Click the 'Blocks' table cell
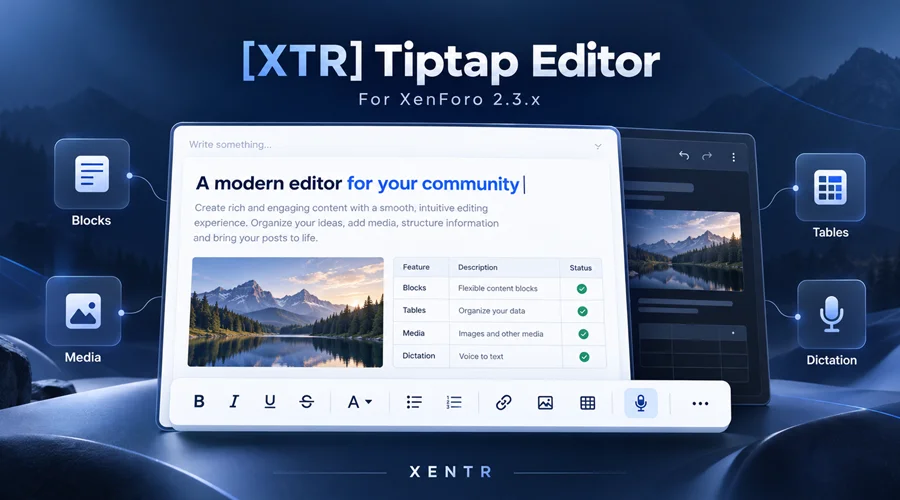The image size is (900, 500). pos(414,288)
